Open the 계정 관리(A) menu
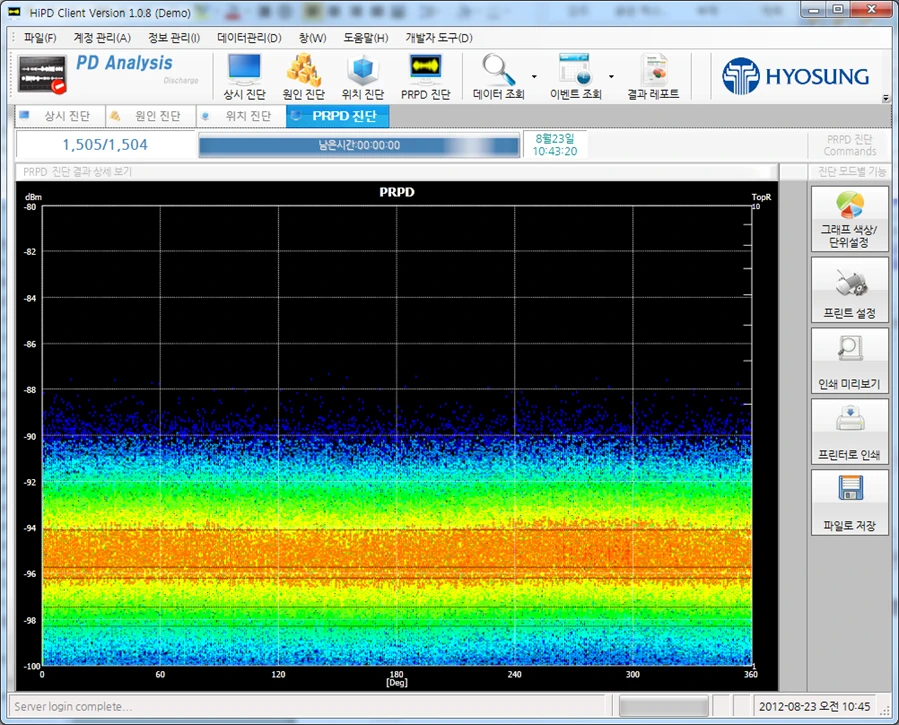This screenshot has height=725, width=899. (102, 38)
